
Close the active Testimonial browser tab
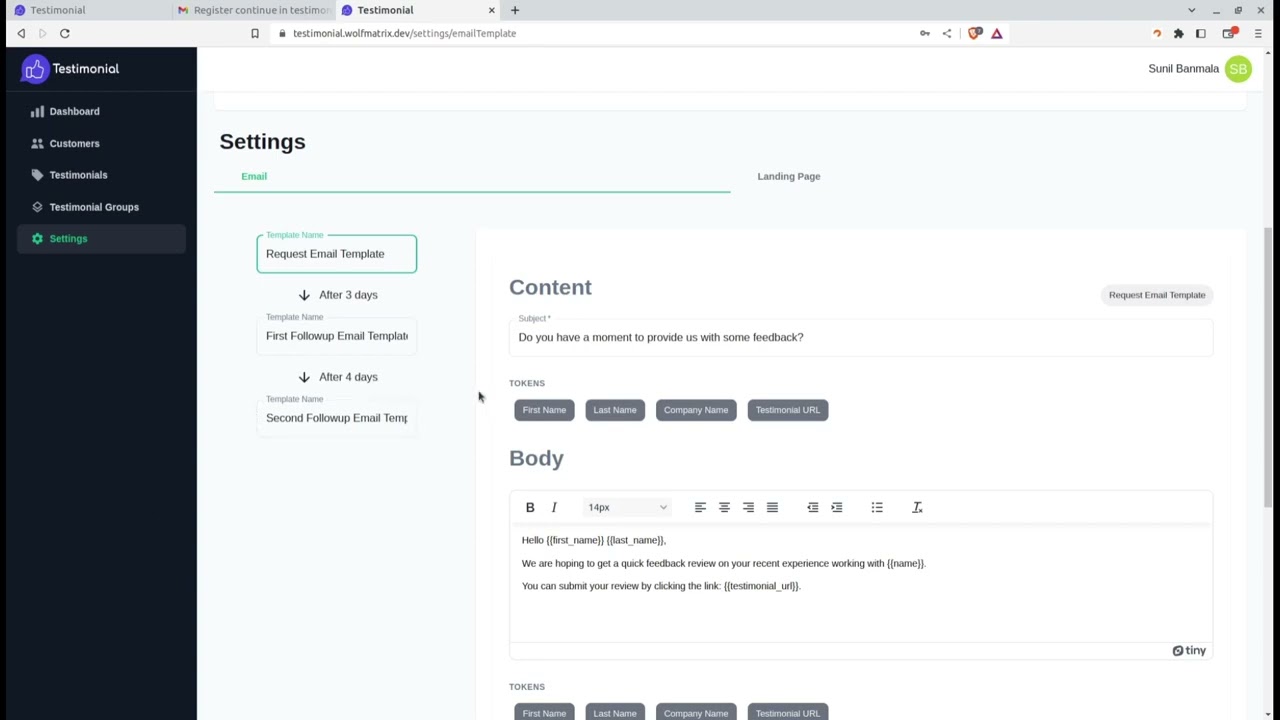pyautogui.click(x=492, y=10)
